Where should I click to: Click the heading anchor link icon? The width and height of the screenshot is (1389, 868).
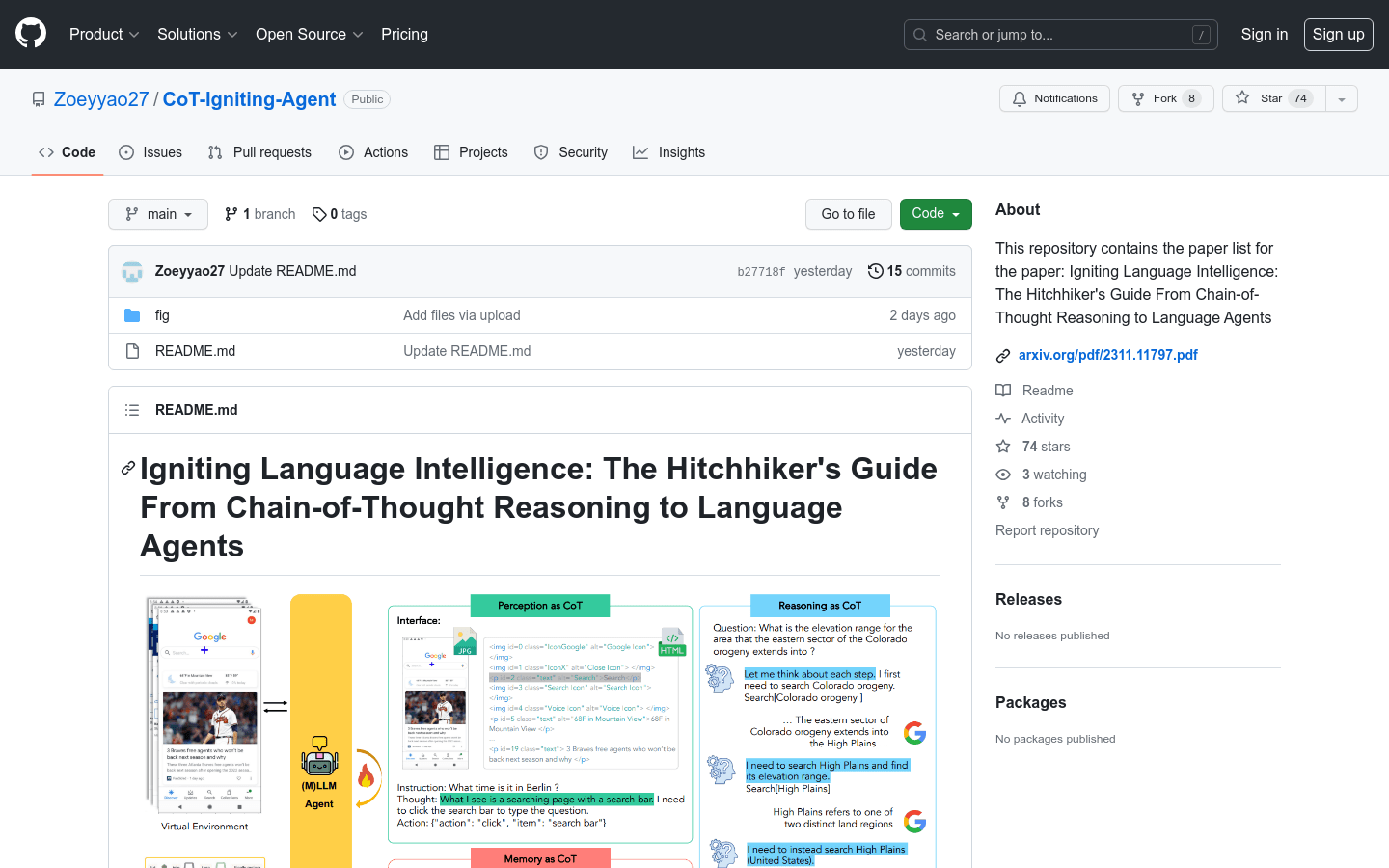pos(127,469)
